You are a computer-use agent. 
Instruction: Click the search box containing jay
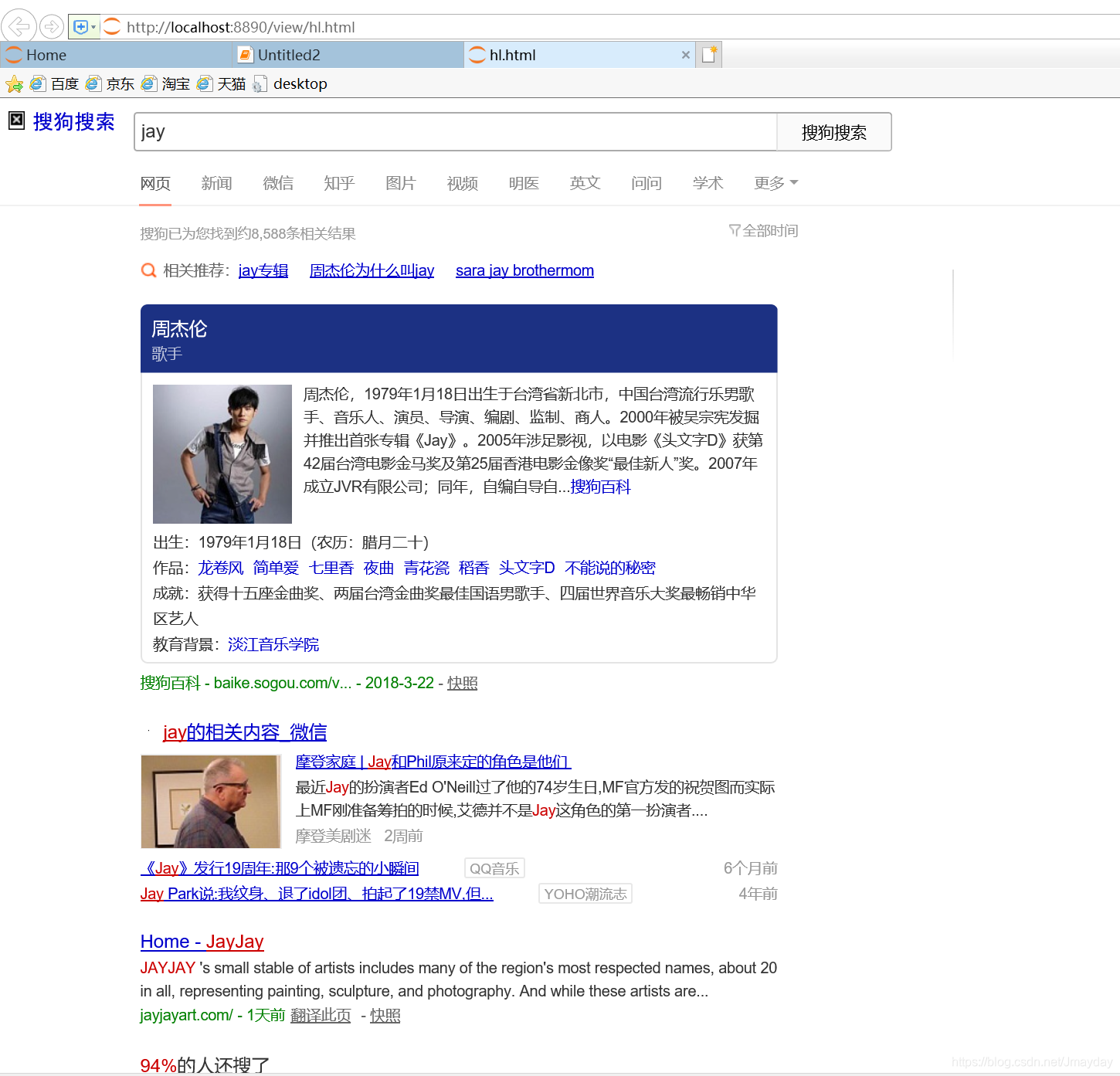click(x=456, y=131)
